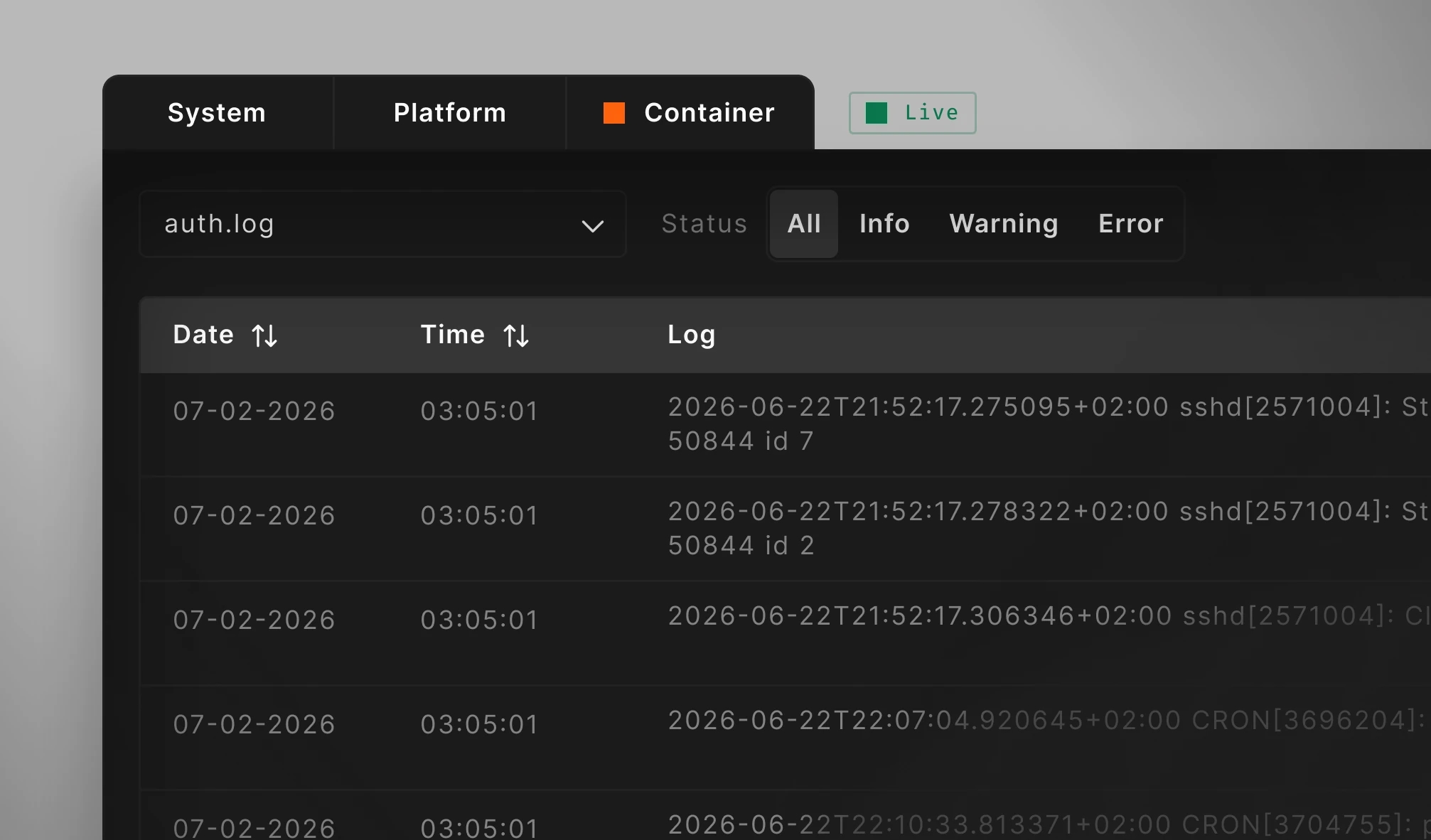The image size is (1431, 840).
Task: Toggle the Live streaming badge
Action: pos(912,113)
